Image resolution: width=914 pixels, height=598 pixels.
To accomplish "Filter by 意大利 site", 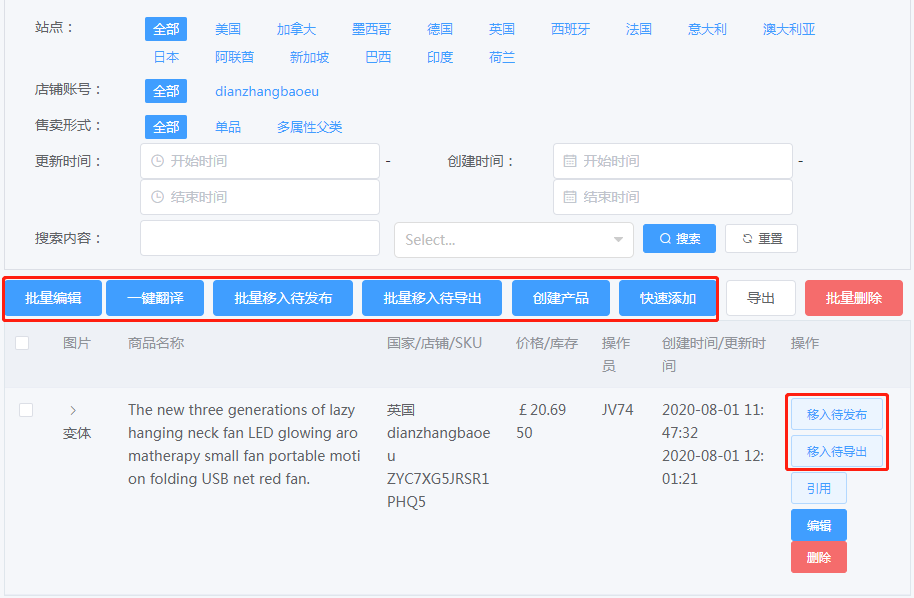I will pos(707,29).
